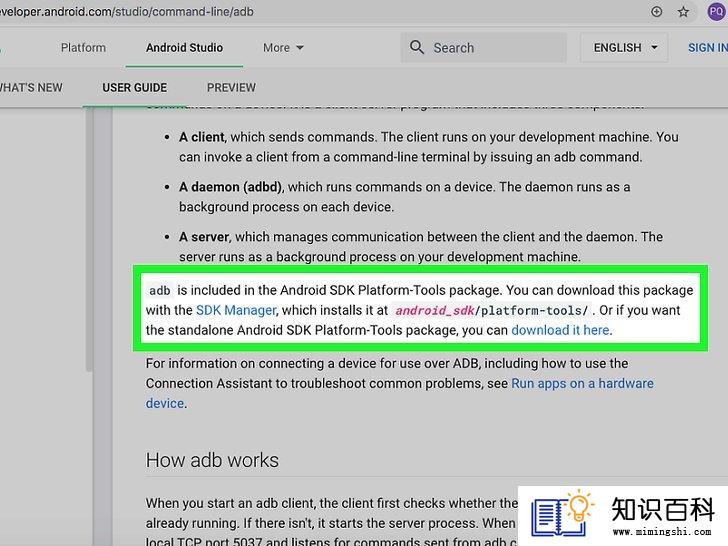
Task: Click the add/install plus icon in address bar
Action: point(656,12)
